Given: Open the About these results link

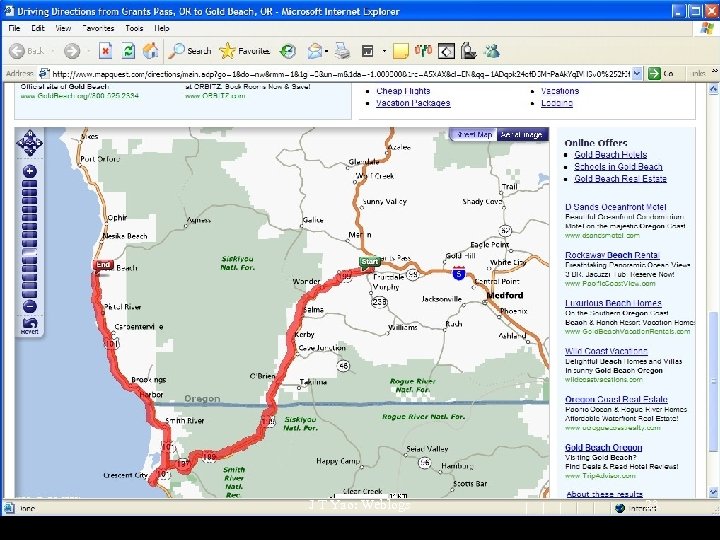Looking at the screenshot, I should [x=604, y=494].
